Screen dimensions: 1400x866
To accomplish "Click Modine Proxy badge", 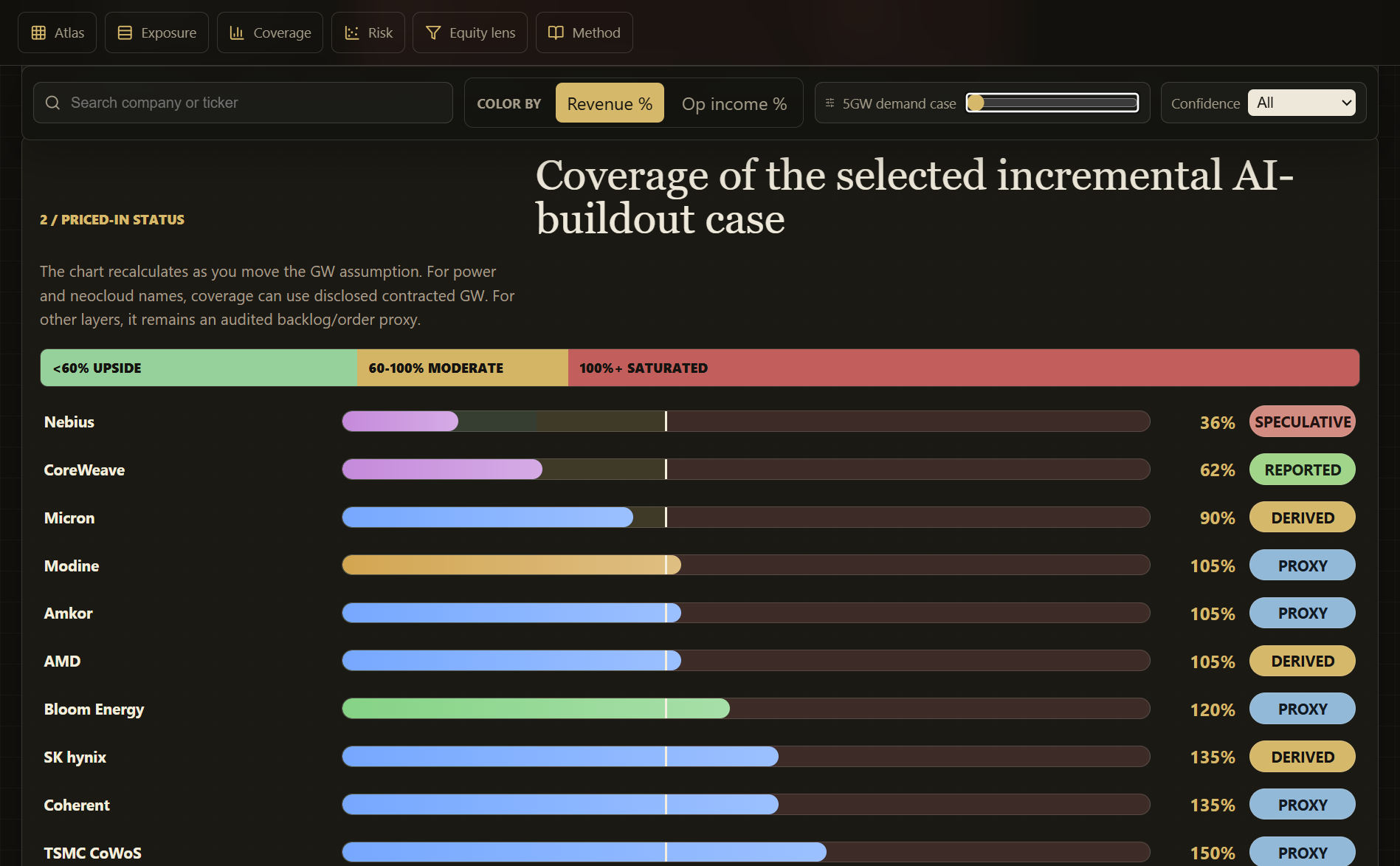I will pyautogui.click(x=1303, y=566).
